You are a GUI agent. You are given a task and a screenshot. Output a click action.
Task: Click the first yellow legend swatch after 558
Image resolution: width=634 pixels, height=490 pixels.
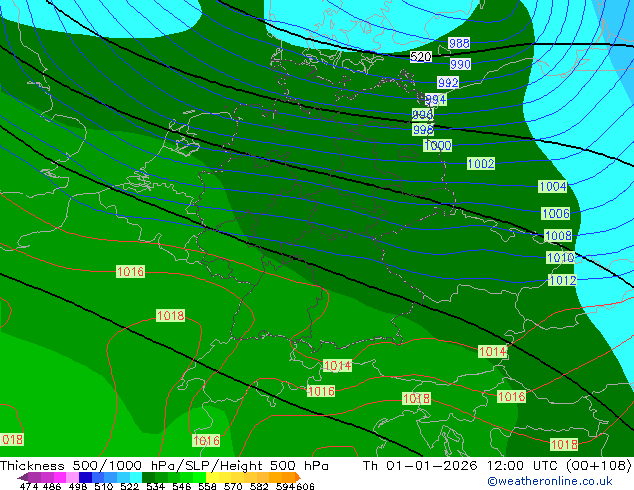[212, 477]
